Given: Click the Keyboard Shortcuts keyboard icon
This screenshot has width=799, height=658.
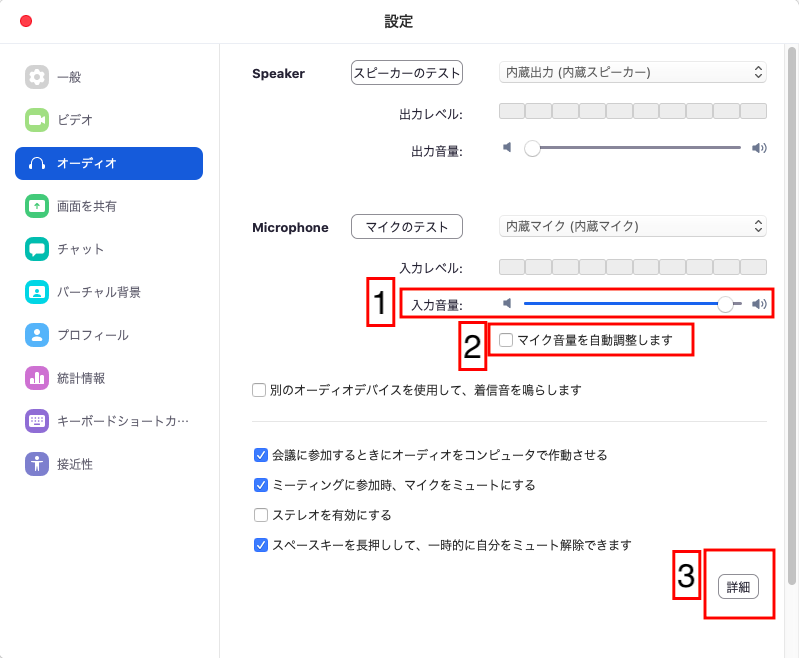Looking at the screenshot, I should [x=37, y=421].
